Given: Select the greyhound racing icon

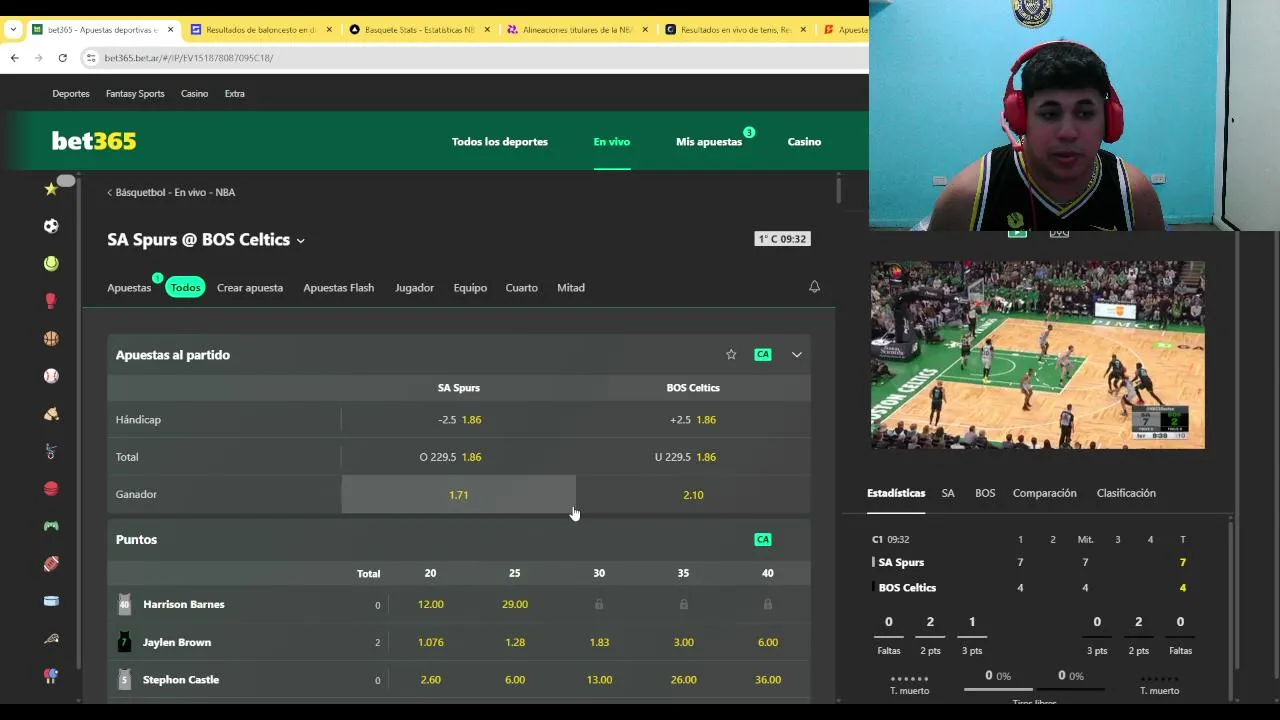Looking at the screenshot, I should [x=51, y=638].
